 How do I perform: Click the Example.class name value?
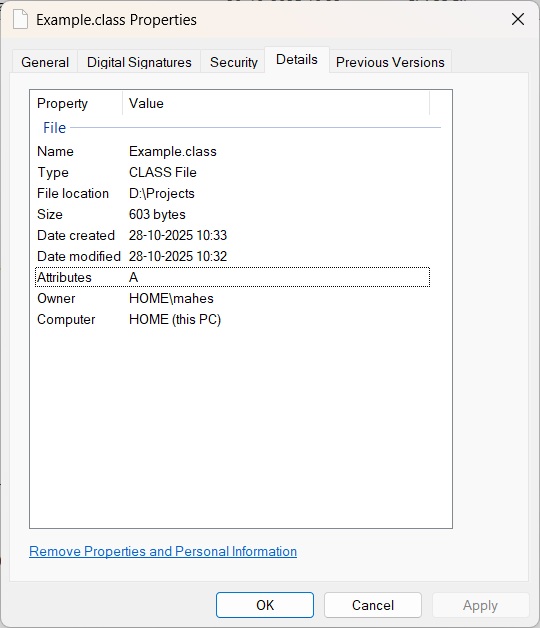pos(173,151)
